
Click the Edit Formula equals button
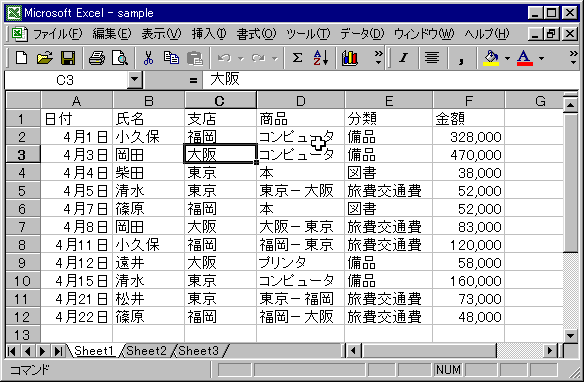point(193,80)
